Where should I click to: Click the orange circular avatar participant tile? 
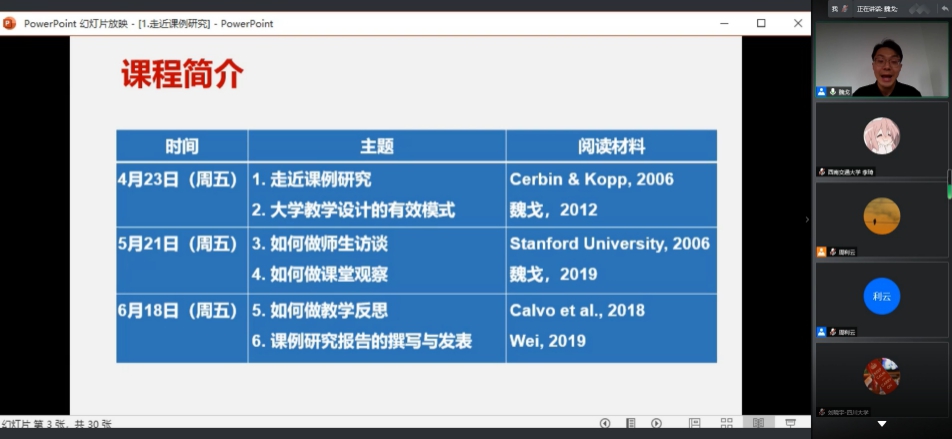pyautogui.click(x=881, y=217)
